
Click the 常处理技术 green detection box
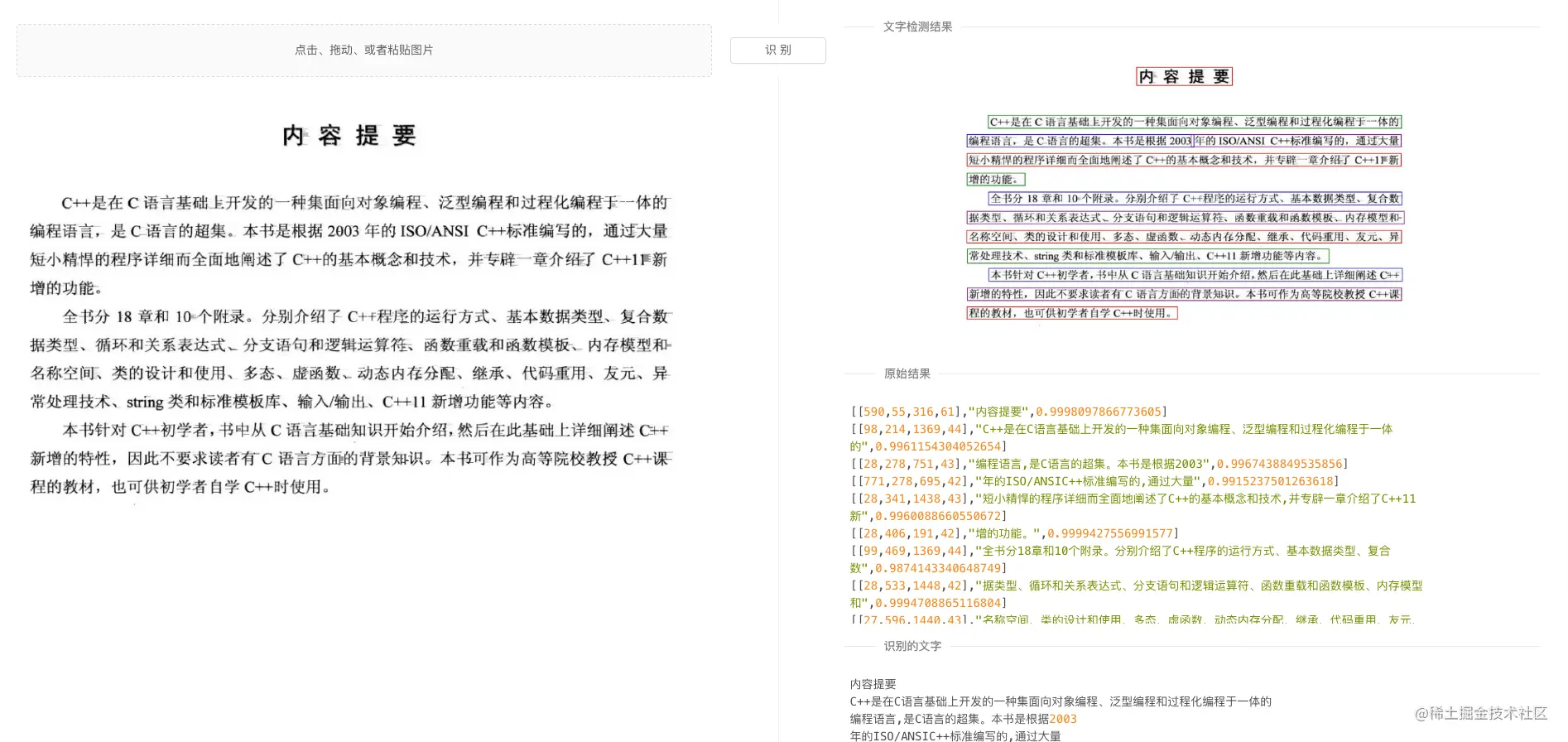[x=1147, y=256]
